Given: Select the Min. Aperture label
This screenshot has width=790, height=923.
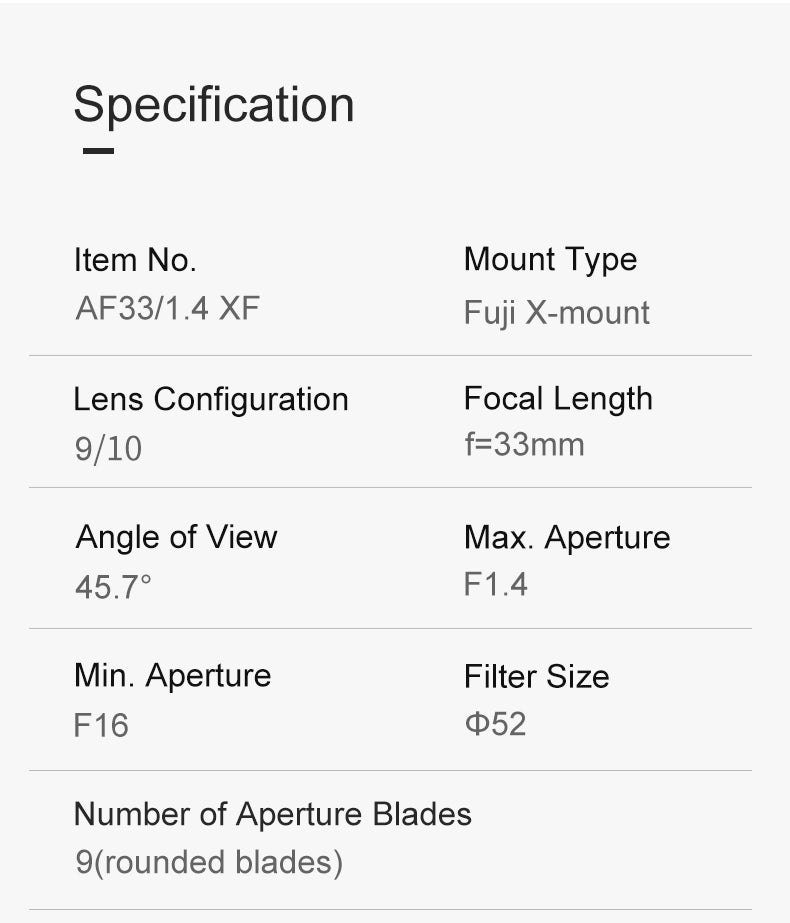Looking at the screenshot, I should tap(172, 675).
